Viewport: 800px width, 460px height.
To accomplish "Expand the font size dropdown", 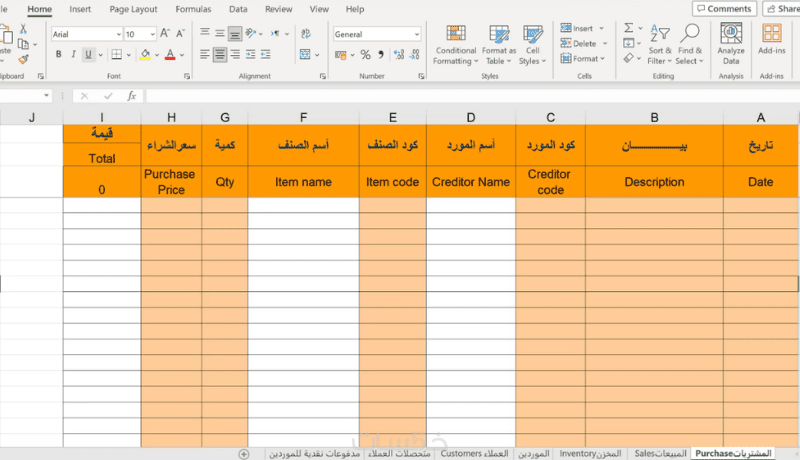I will point(152,34).
